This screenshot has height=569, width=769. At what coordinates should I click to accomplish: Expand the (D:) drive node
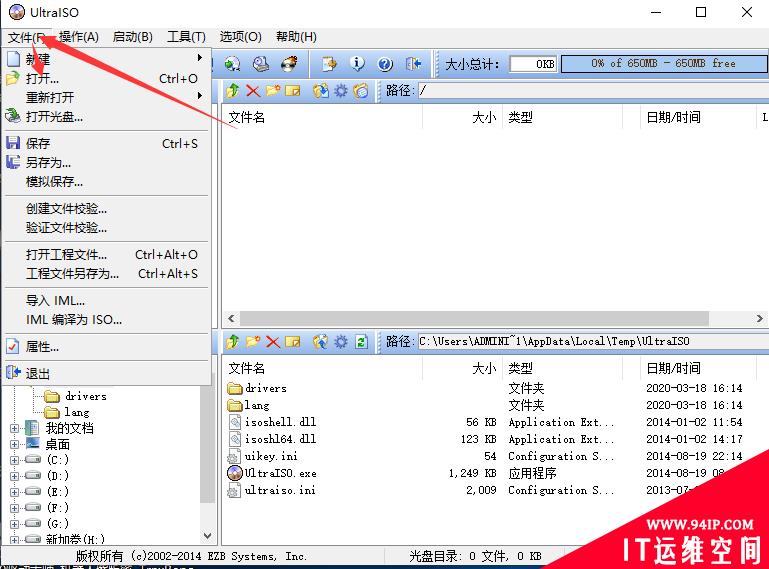[14, 476]
